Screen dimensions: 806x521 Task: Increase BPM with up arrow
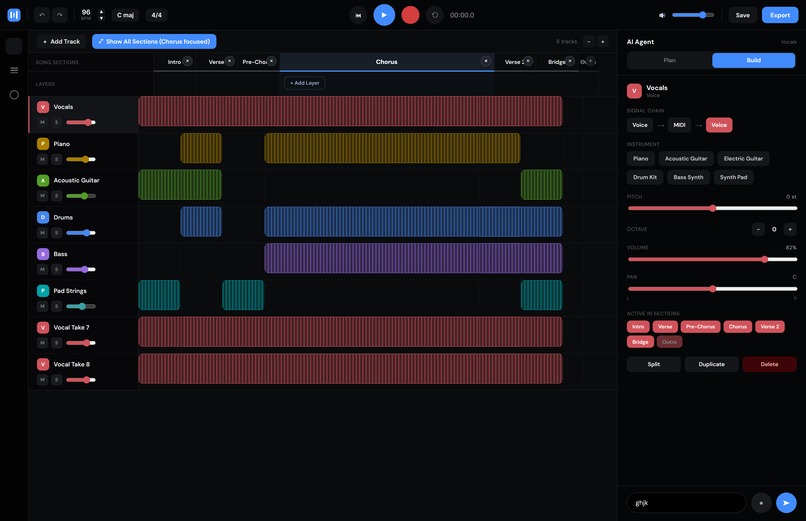(x=101, y=12)
